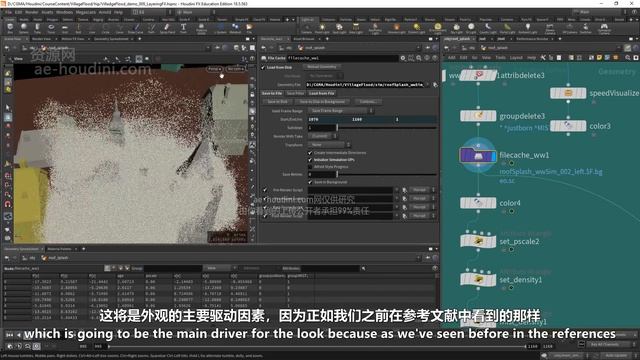Adjust the Substeps slider

[387, 128]
